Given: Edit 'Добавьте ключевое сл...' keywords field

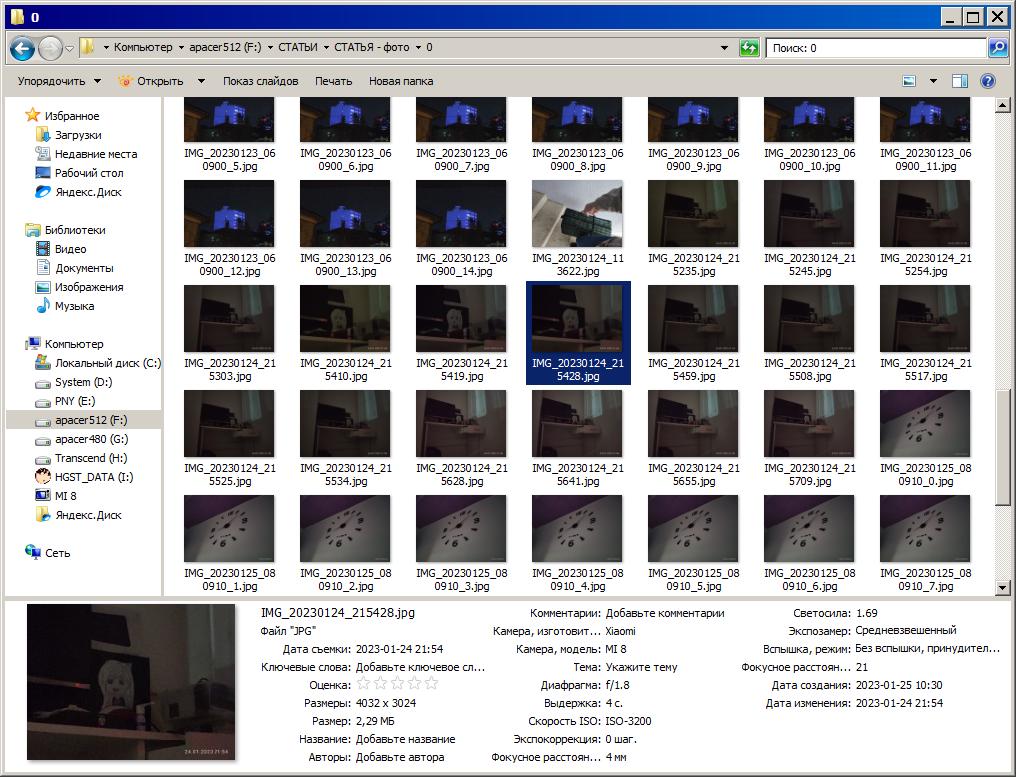Looking at the screenshot, I should [420, 667].
